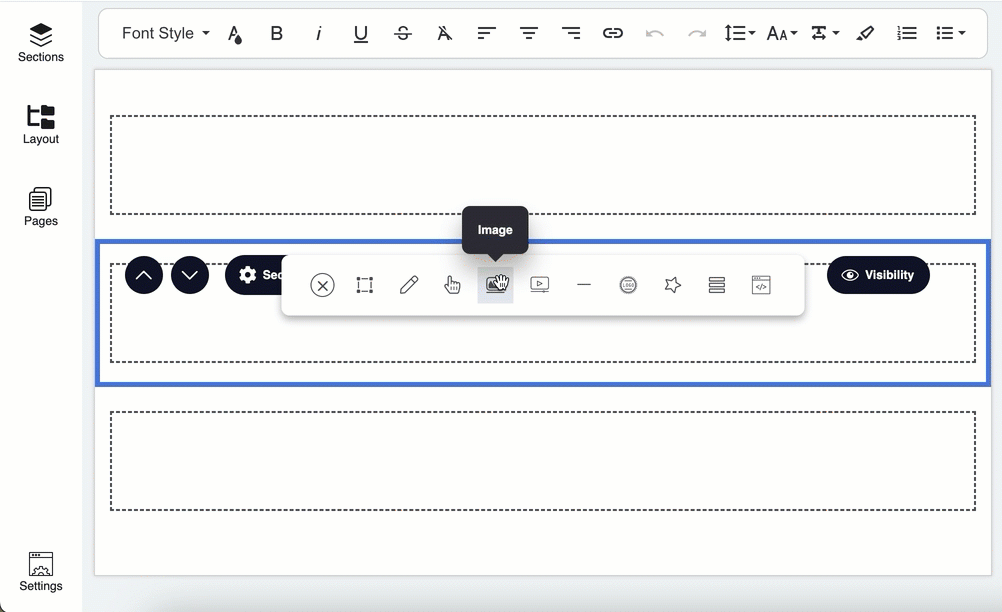Screen dimensions: 1002x612
Task: Insert an Image element into the section
Action: tap(496, 285)
